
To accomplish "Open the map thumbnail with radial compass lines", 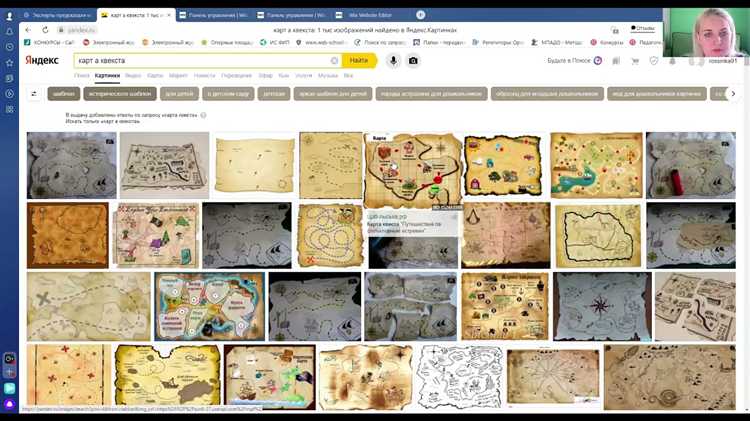I will [x=553, y=377].
